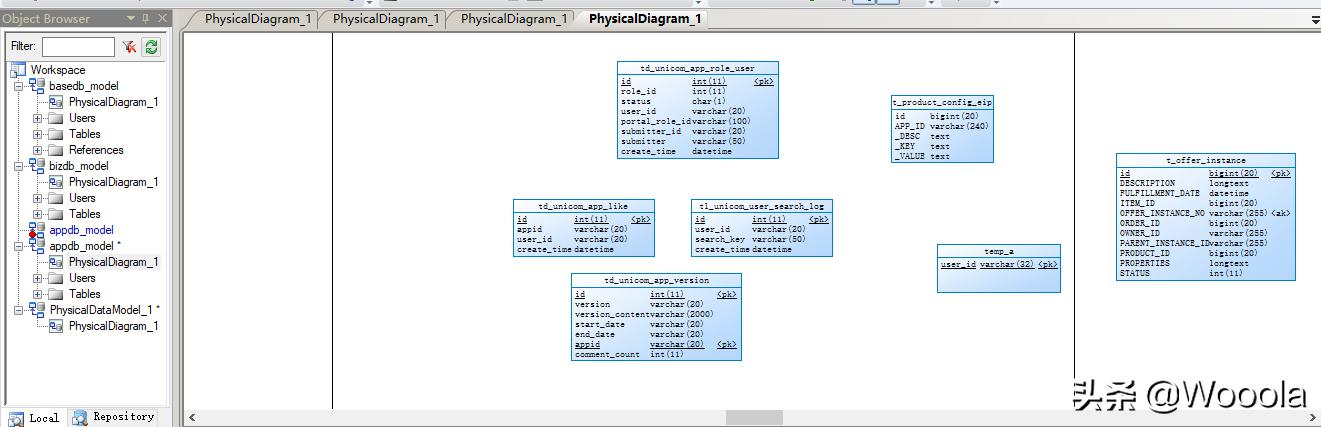This screenshot has height=427, width=1321.
Task: Click the red-marked appdb_model icon
Action: point(38,230)
